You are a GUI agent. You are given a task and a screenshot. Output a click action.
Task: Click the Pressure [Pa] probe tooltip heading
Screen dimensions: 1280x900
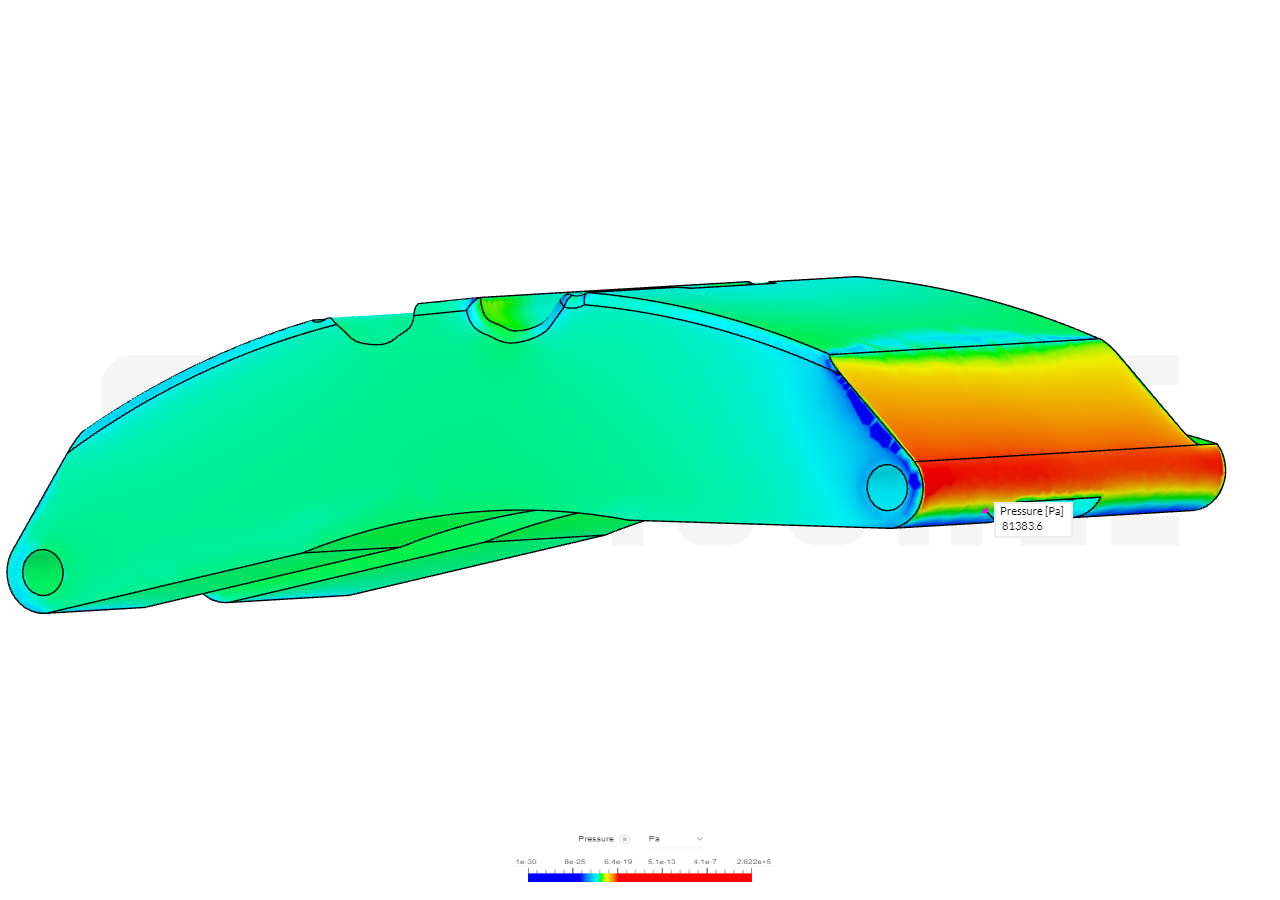coord(1032,511)
